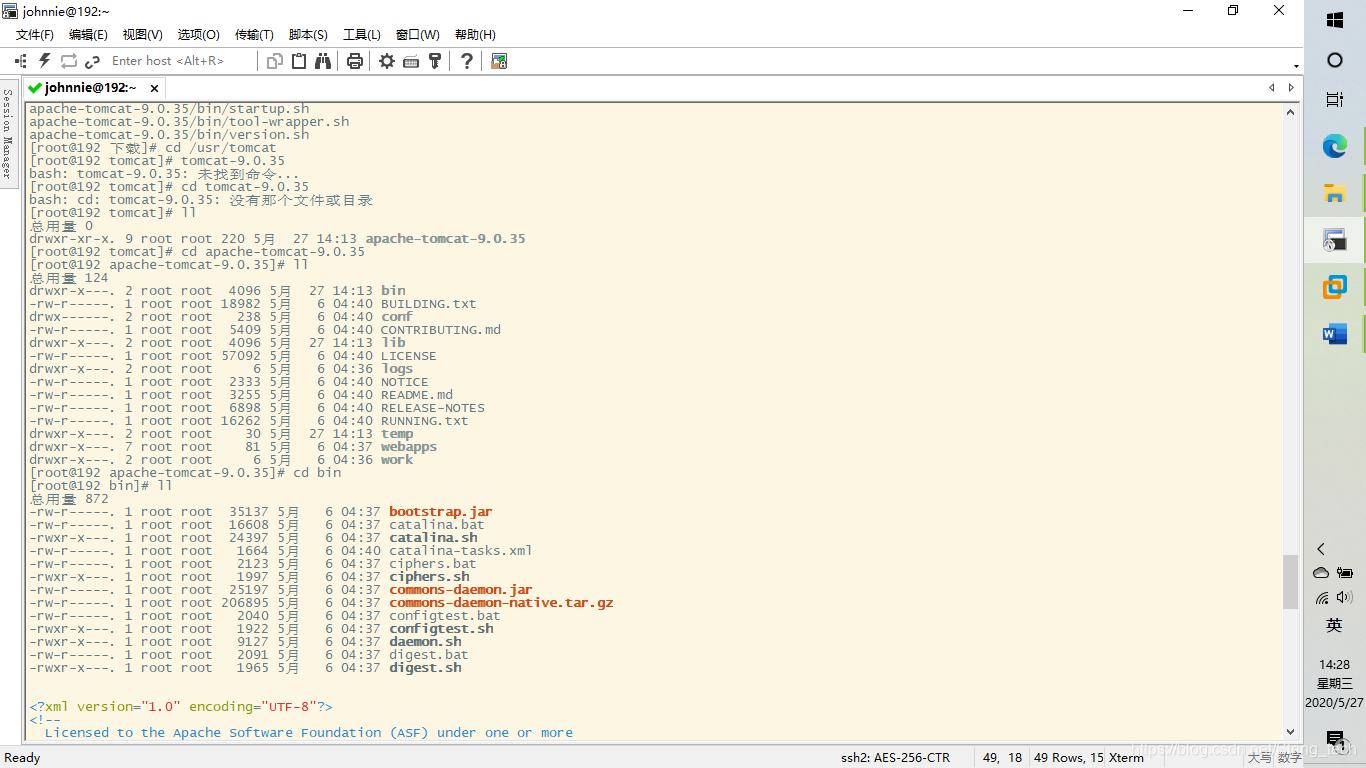Open Find with the binoculars icon
The width and height of the screenshot is (1366, 768).
[x=323, y=61]
